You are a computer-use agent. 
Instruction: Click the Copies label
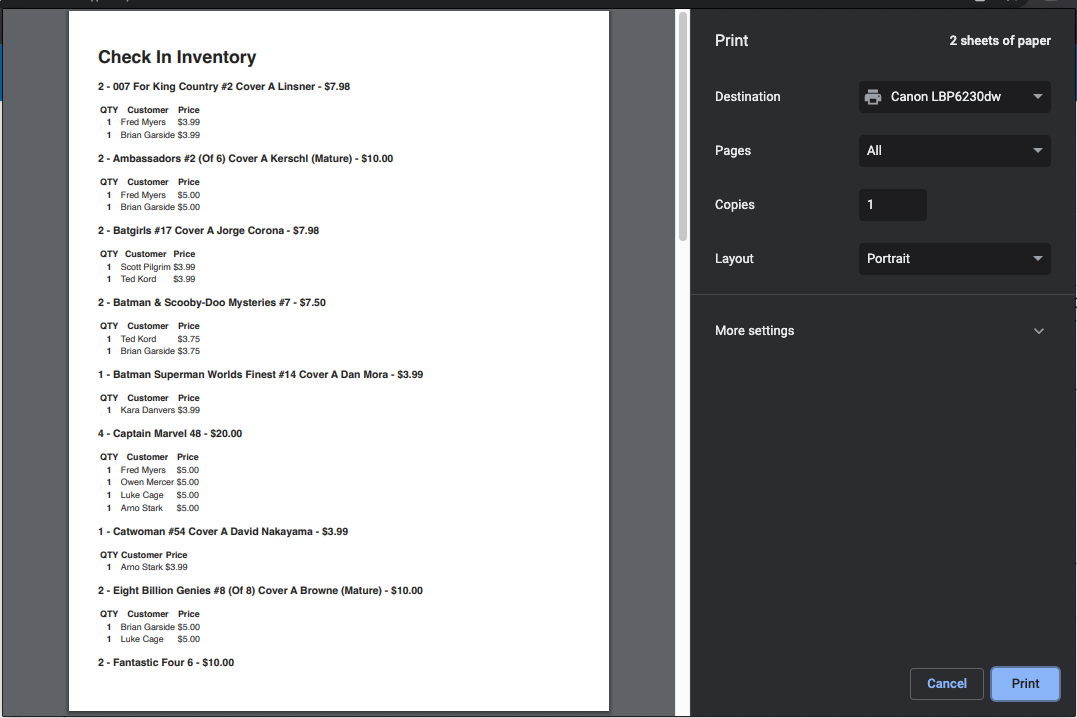coord(734,205)
